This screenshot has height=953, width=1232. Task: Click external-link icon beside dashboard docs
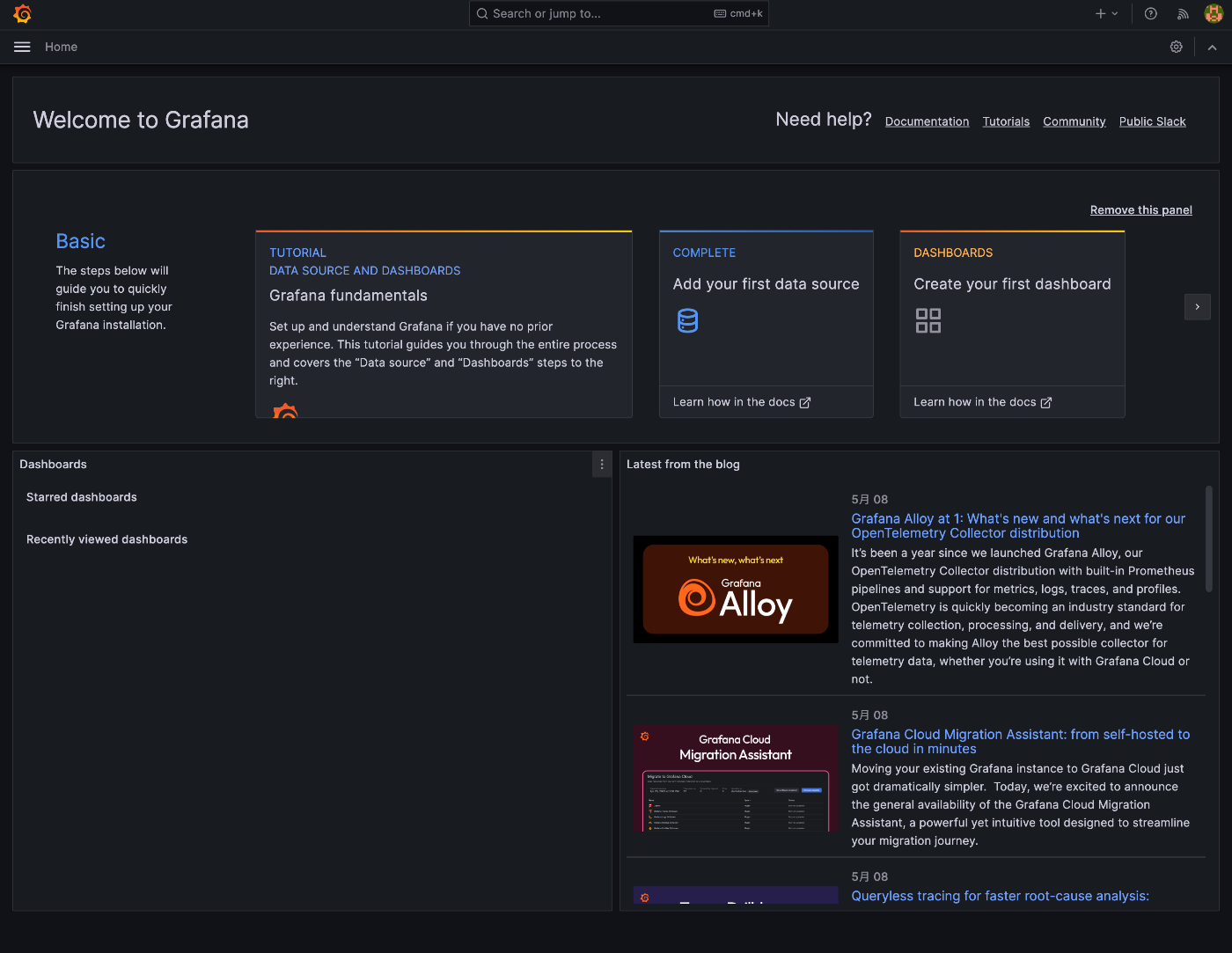1046,403
